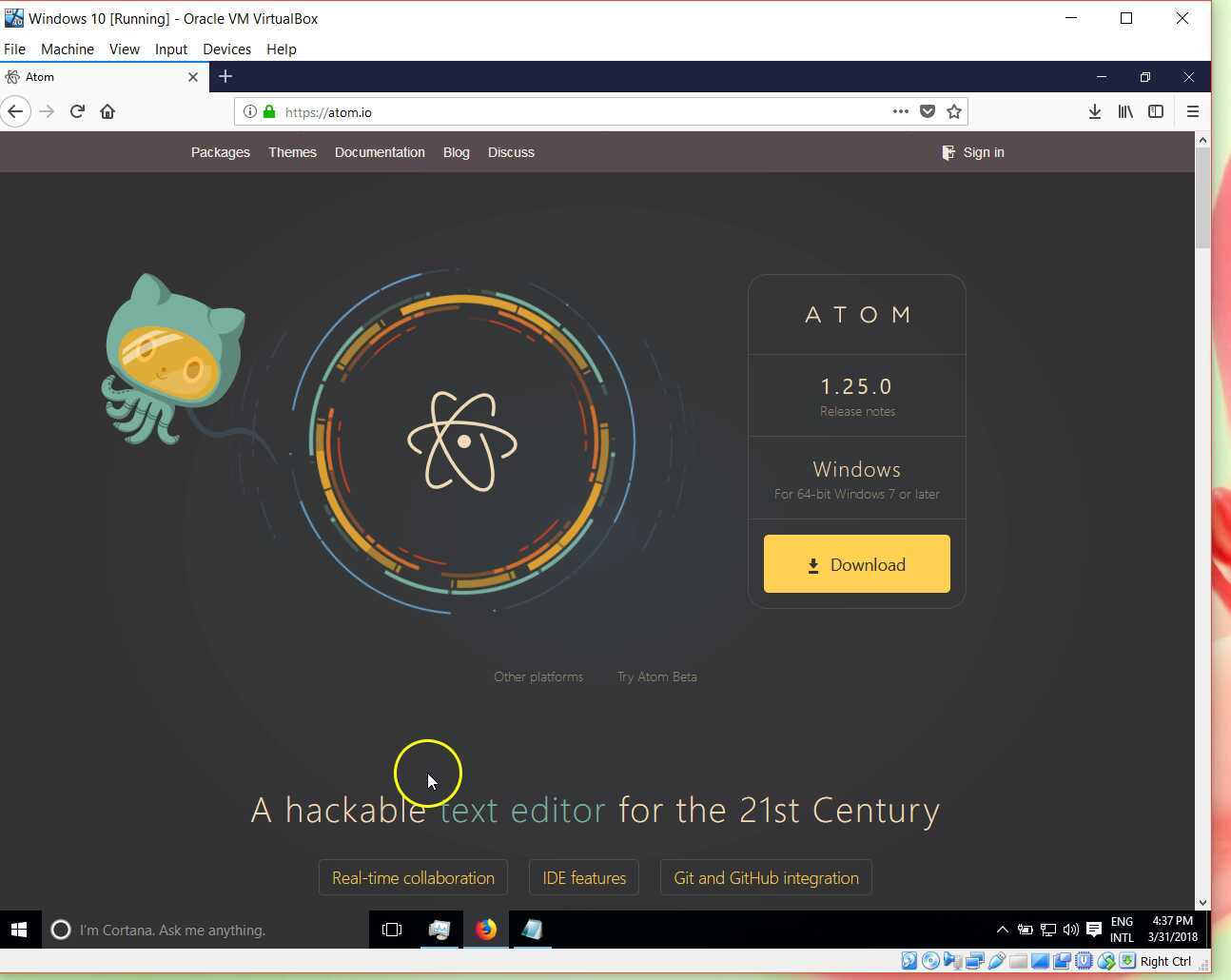Reload the atom.io page

[x=77, y=111]
